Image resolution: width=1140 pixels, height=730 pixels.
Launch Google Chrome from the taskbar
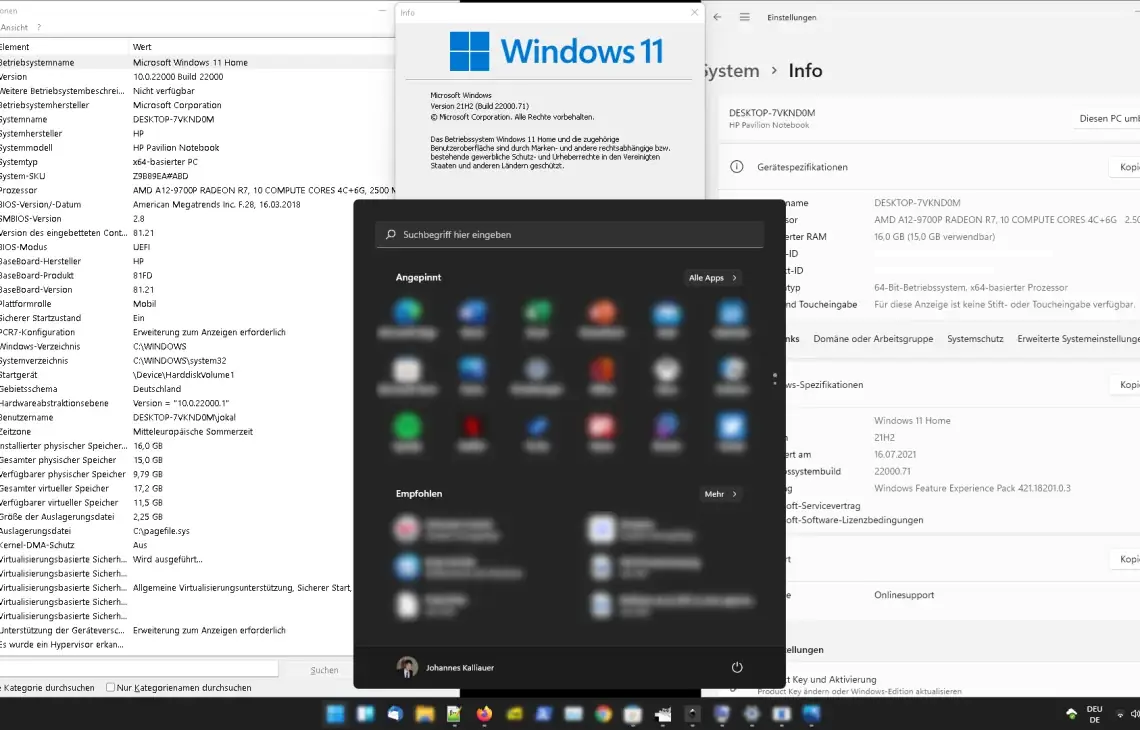[603, 714]
